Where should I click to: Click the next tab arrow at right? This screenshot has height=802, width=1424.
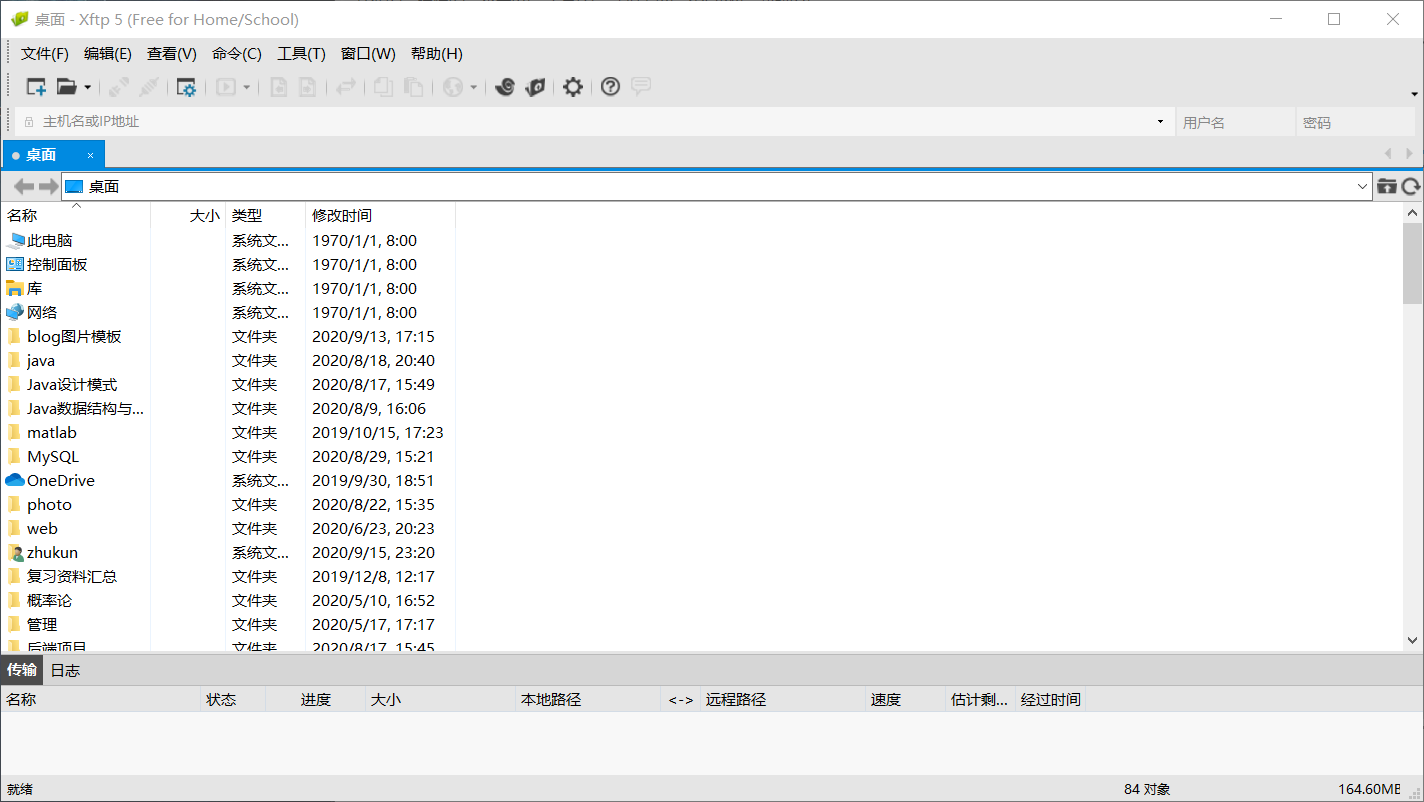pyautogui.click(x=1410, y=154)
